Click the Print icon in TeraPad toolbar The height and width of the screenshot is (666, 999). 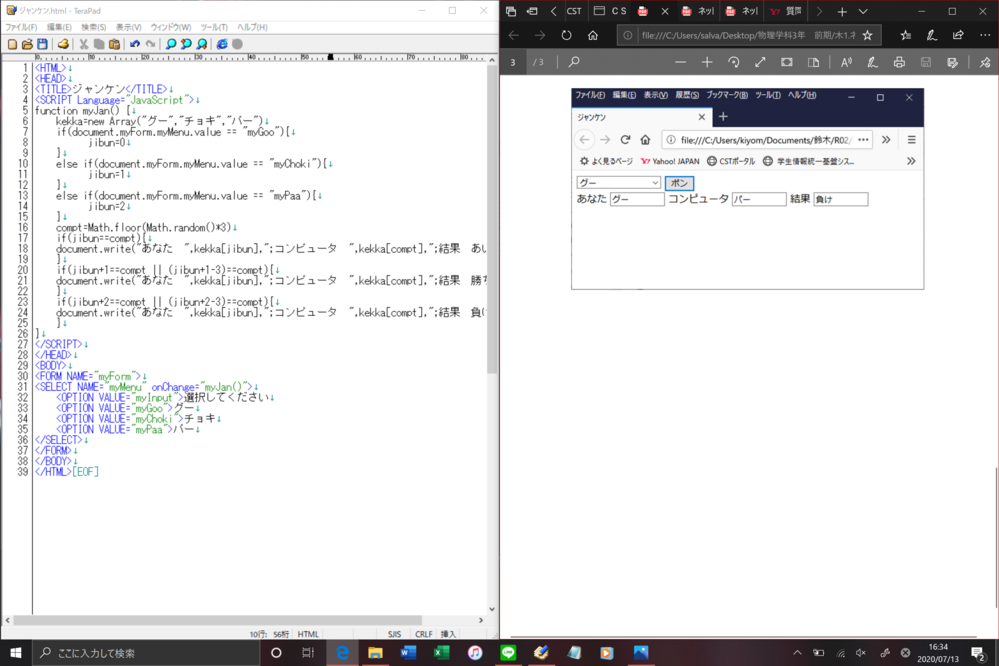62,44
